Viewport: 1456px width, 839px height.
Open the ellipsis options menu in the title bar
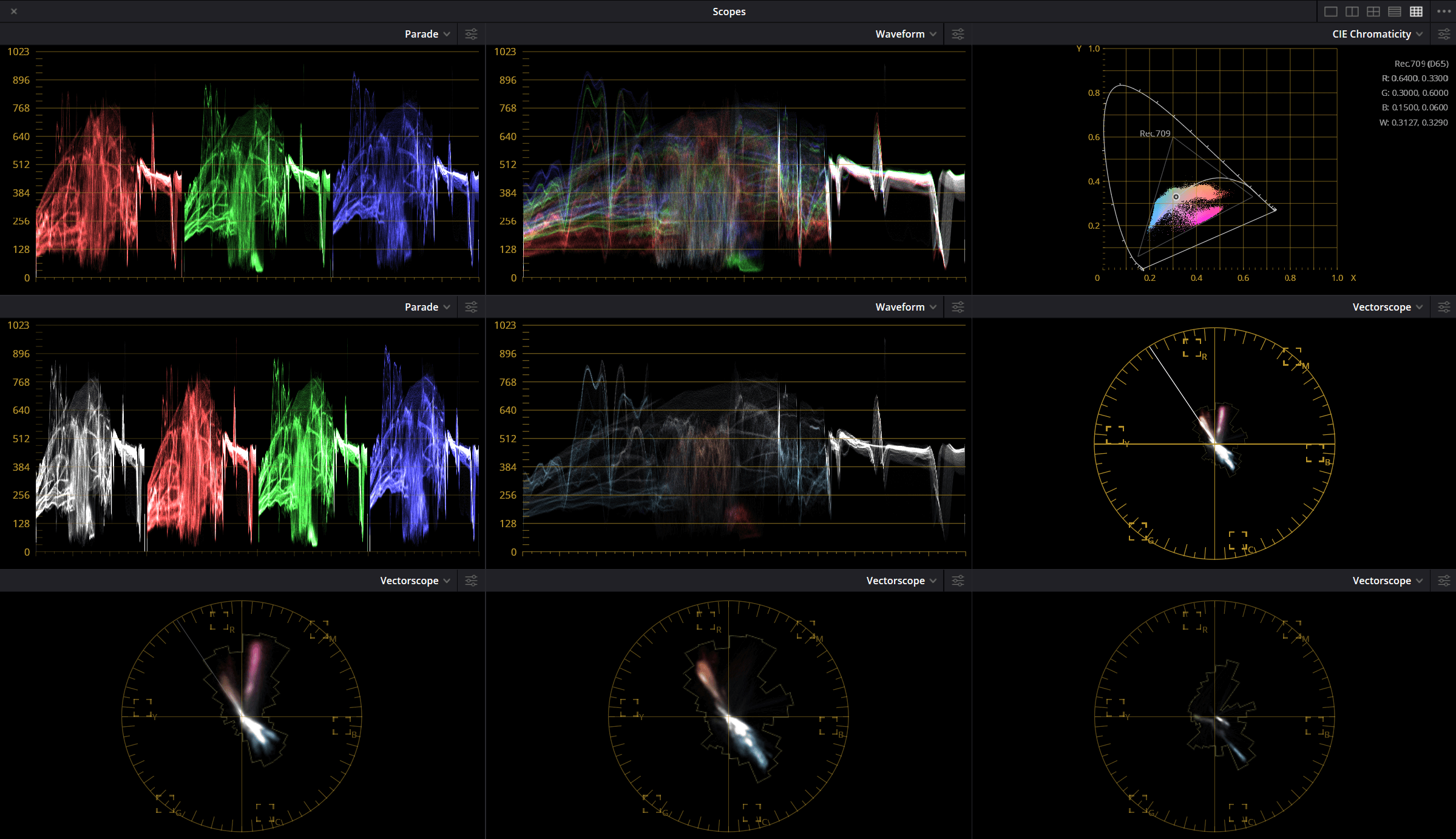(x=1443, y=11)
